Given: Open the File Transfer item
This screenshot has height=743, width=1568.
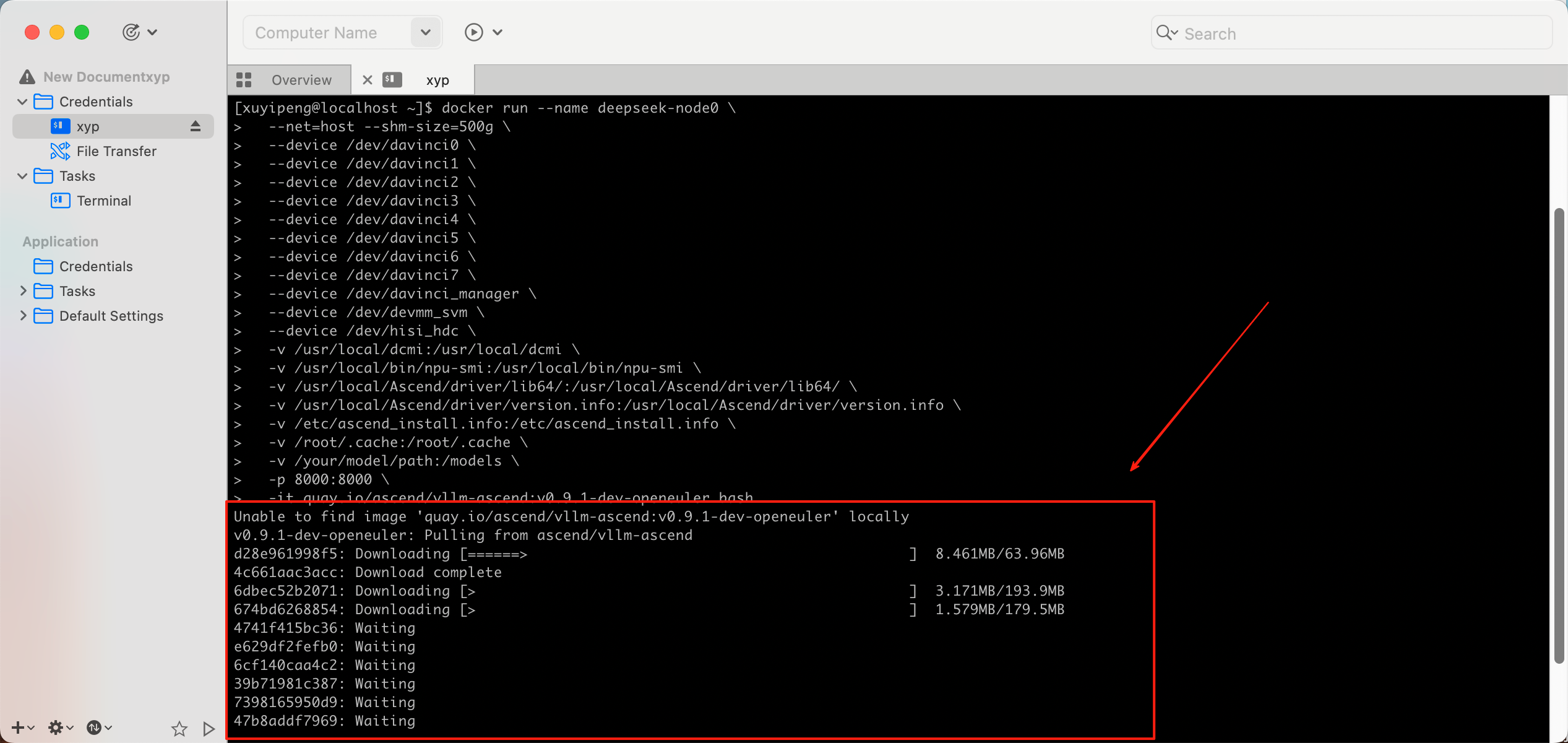Looking at the screenshot, I should click(116, 151).
